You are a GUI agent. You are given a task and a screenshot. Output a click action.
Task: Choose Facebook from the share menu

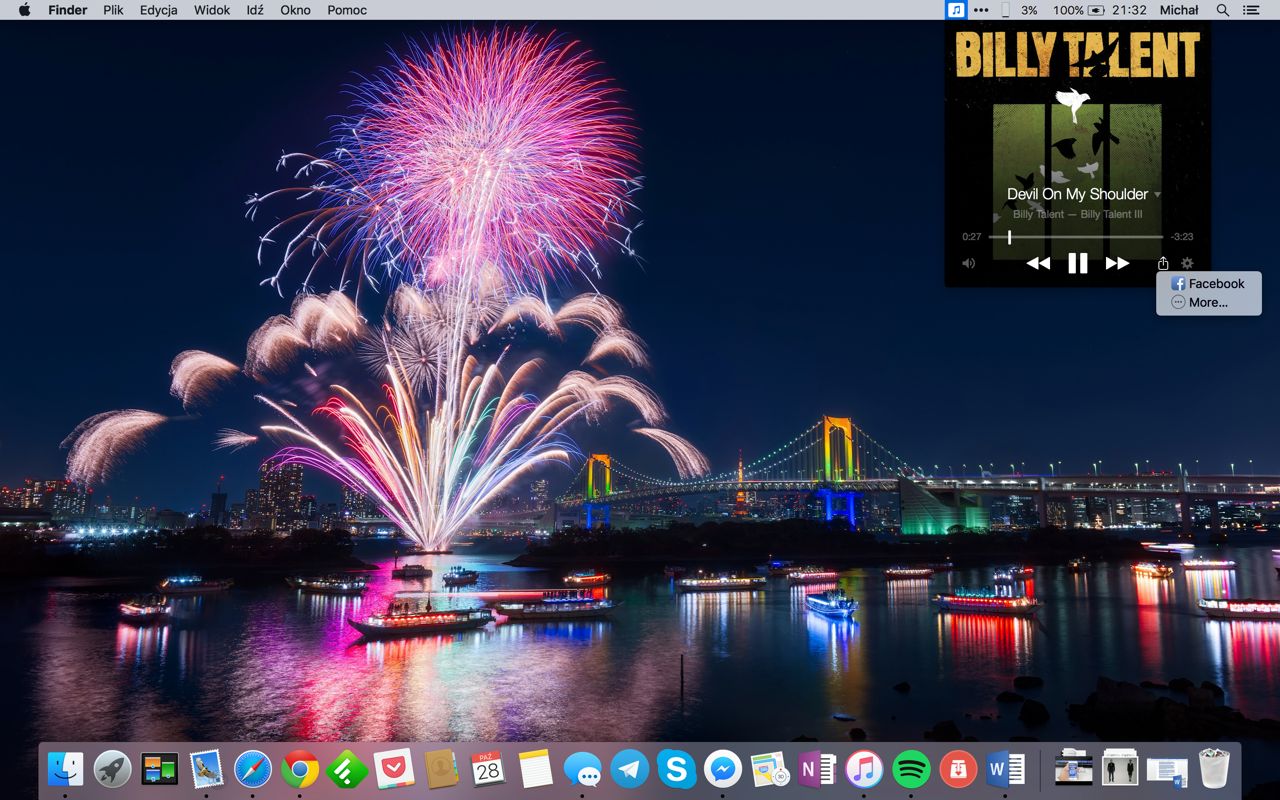tap(1208, 284)
